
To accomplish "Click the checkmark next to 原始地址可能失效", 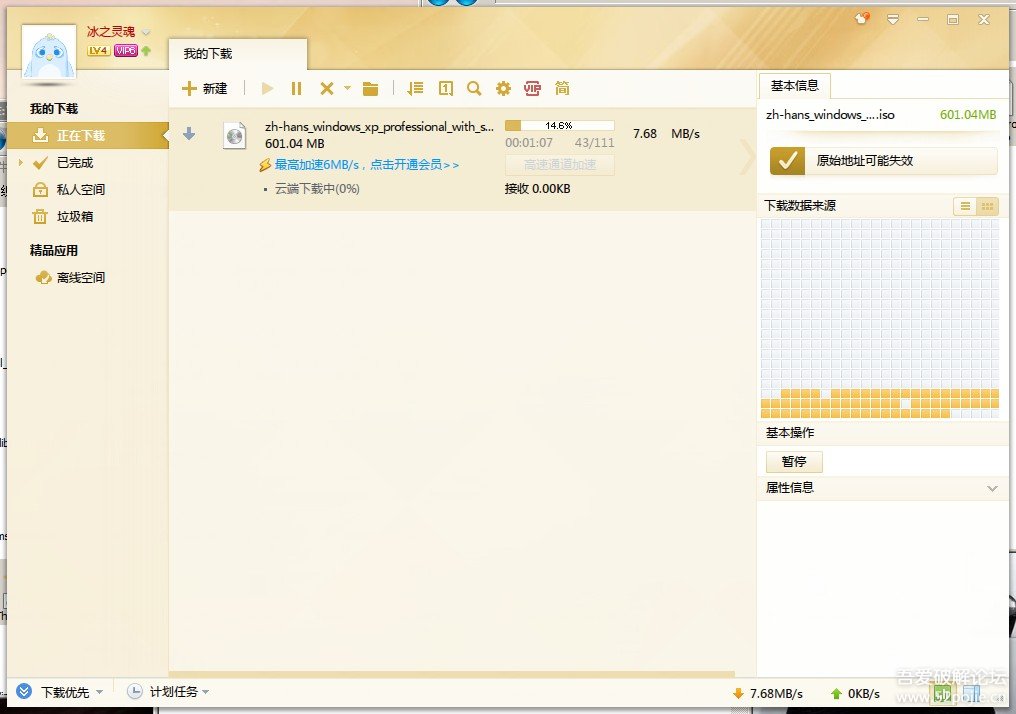I will [x=788, y=161].
